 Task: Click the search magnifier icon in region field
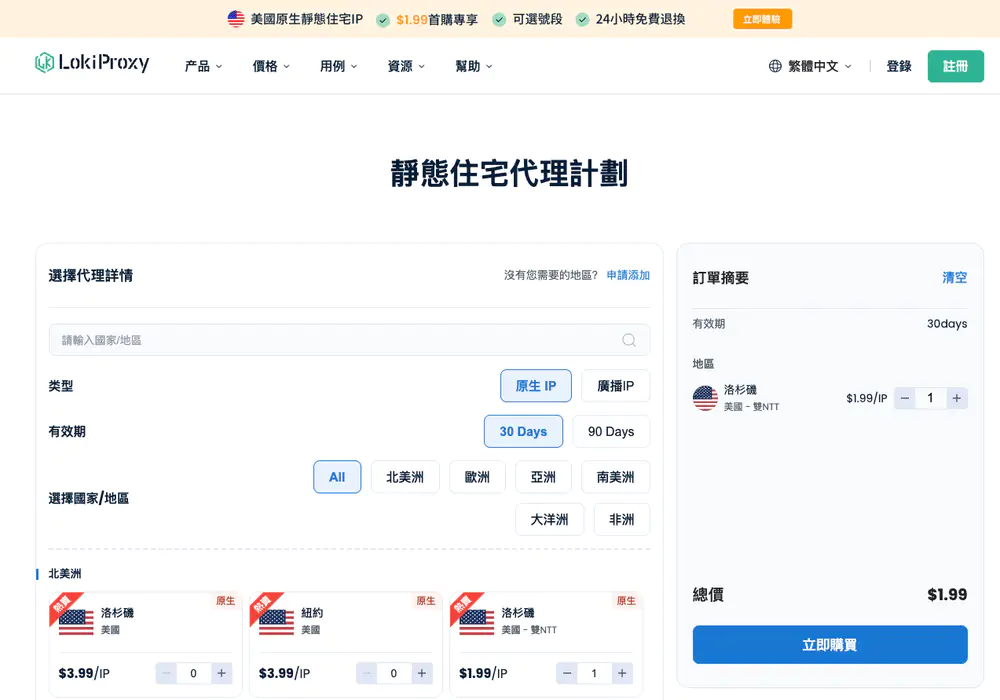click(x=629, y=340)
